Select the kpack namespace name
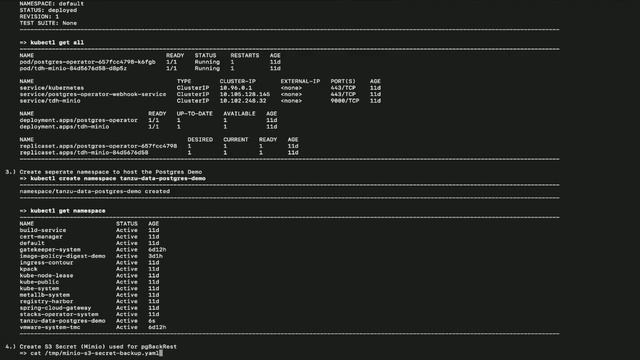 pos(29,269)
